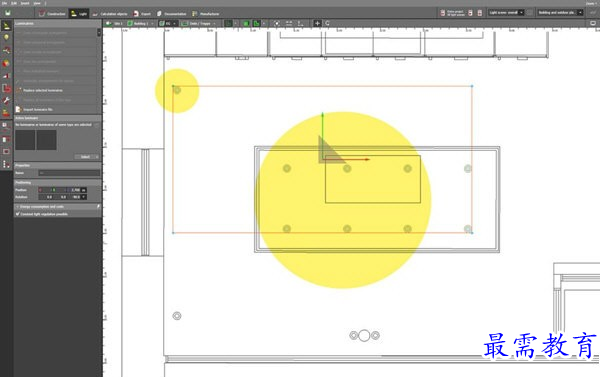Select the luminaire inside the small yellow circle

point(177,90)
